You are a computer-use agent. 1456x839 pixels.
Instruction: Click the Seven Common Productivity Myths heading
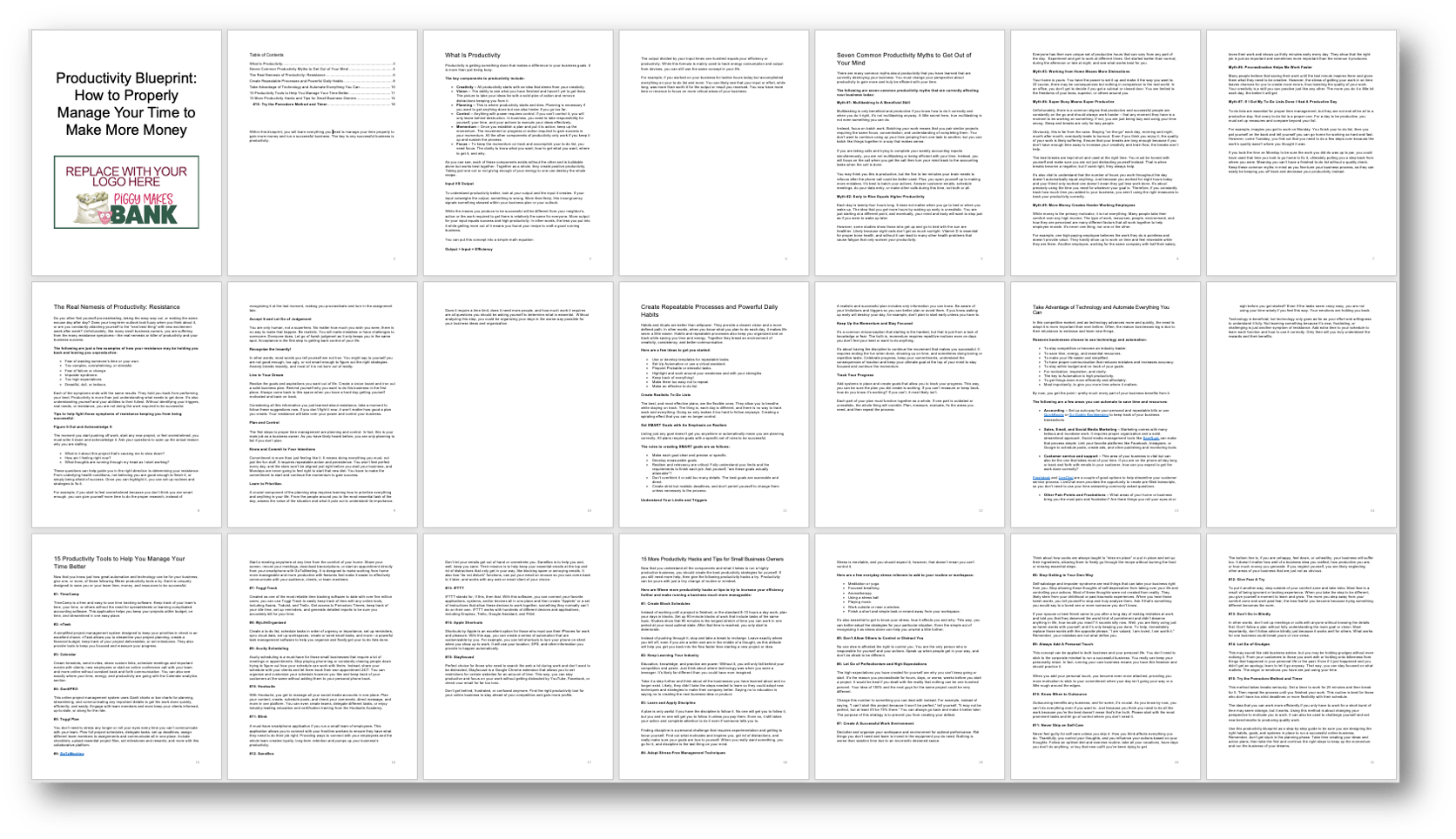tap(905, 58)
